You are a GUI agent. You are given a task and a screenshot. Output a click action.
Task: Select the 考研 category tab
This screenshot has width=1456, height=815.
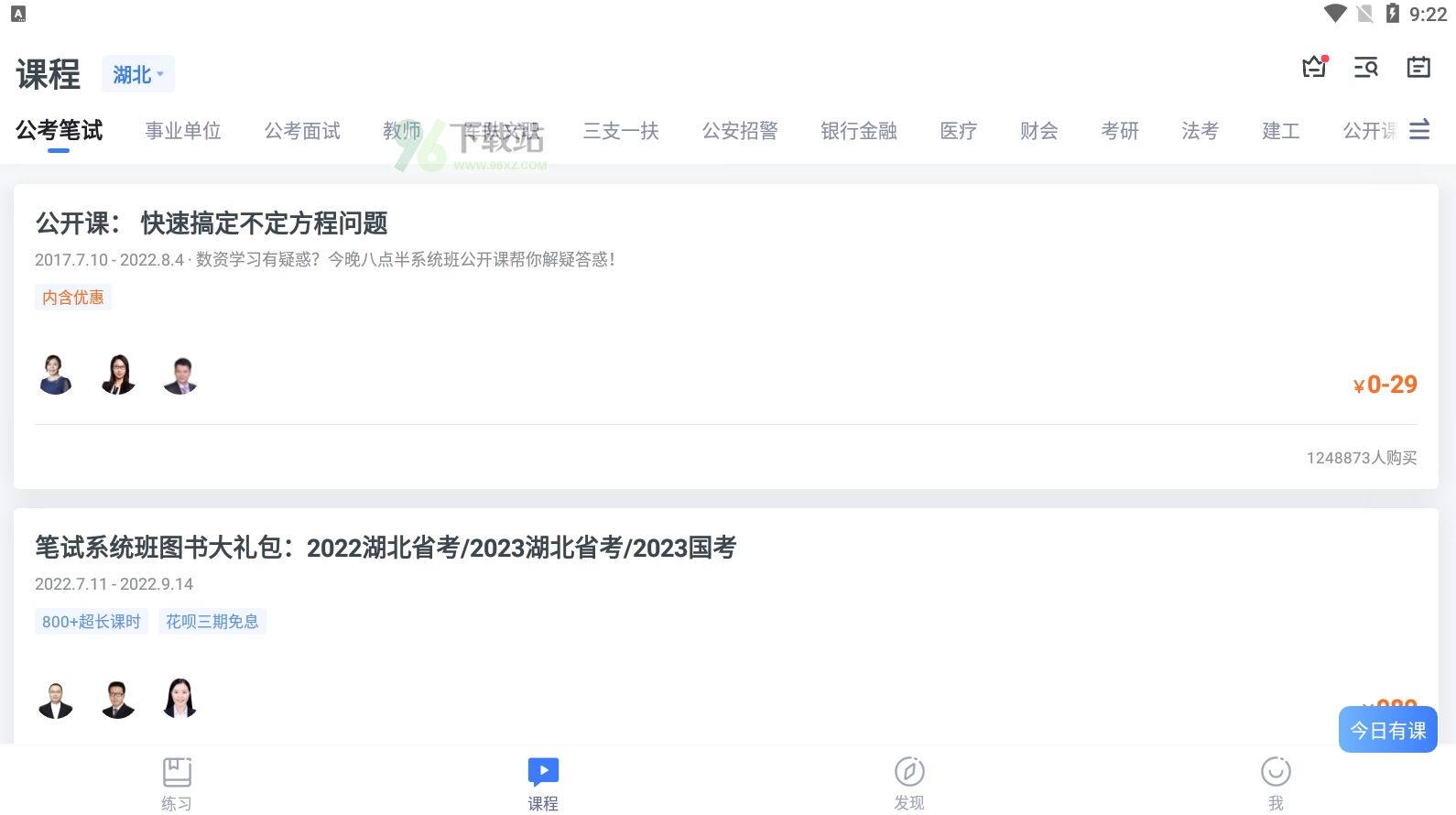click(x=1119, y=131)
